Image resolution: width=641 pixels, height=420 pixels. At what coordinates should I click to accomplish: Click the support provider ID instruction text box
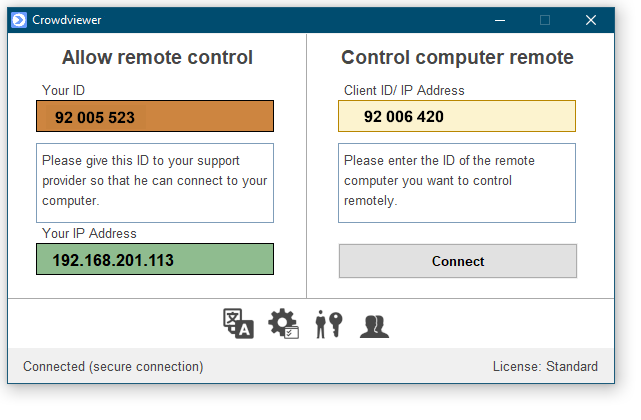pos(155,182)
